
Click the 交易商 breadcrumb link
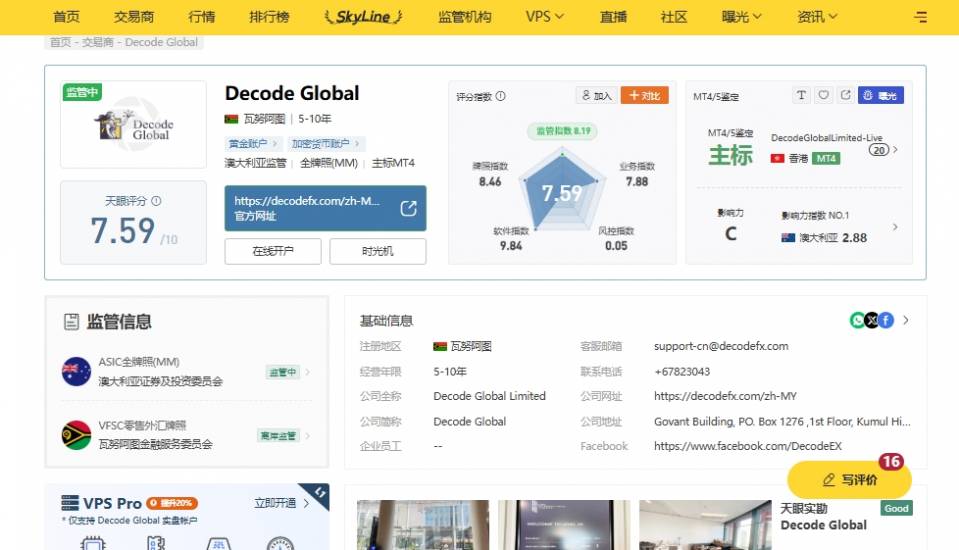(x=98, y=42)
